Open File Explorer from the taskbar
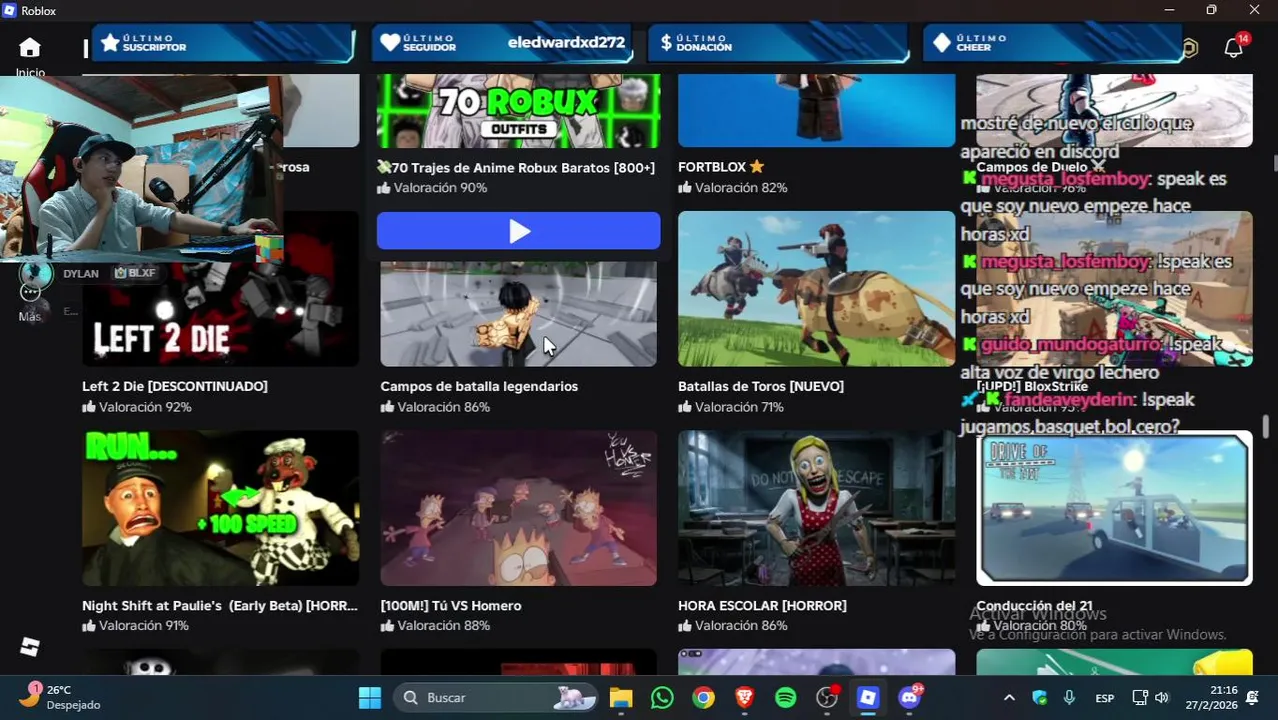Image resolution: width=1278 pixels, height=720 pixels. click(x=621, y=698)
